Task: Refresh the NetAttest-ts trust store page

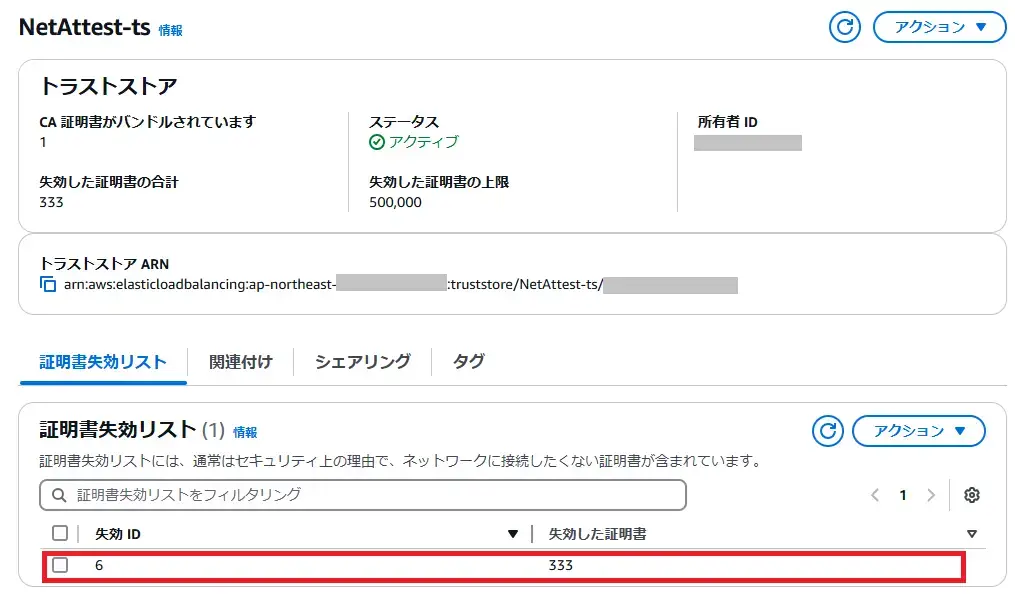Action: (845, 27)
